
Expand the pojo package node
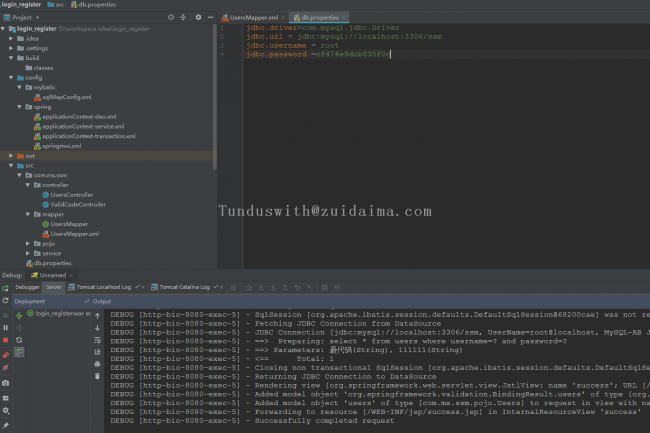[28, 243]
